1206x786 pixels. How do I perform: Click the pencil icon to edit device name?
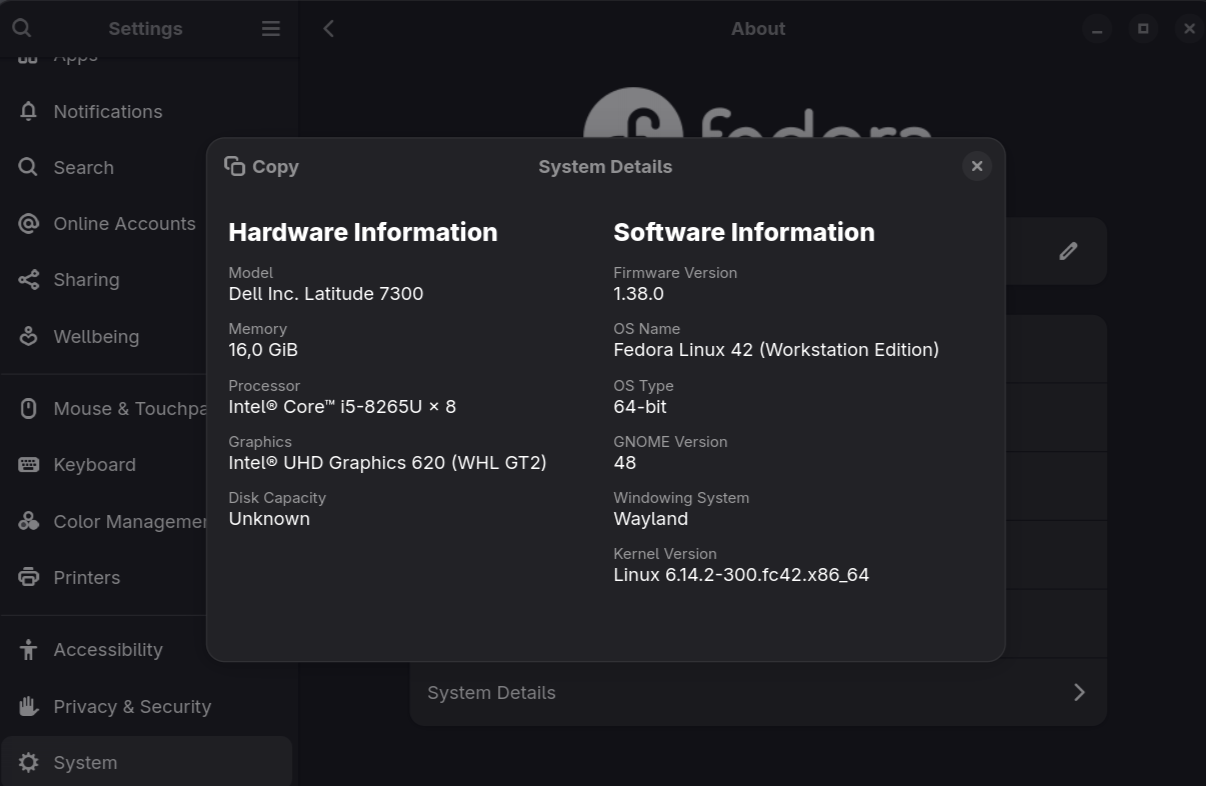pyautogui.click(x=1068, y=251)
